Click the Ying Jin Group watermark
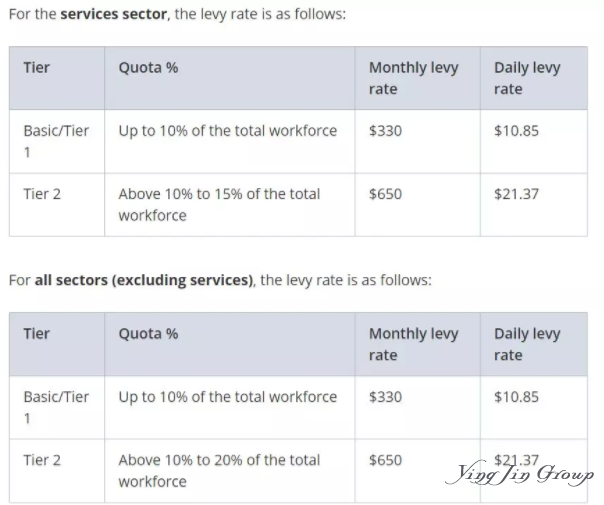The height and width of the screenshot is (505, 604). (x=520, y=473)
